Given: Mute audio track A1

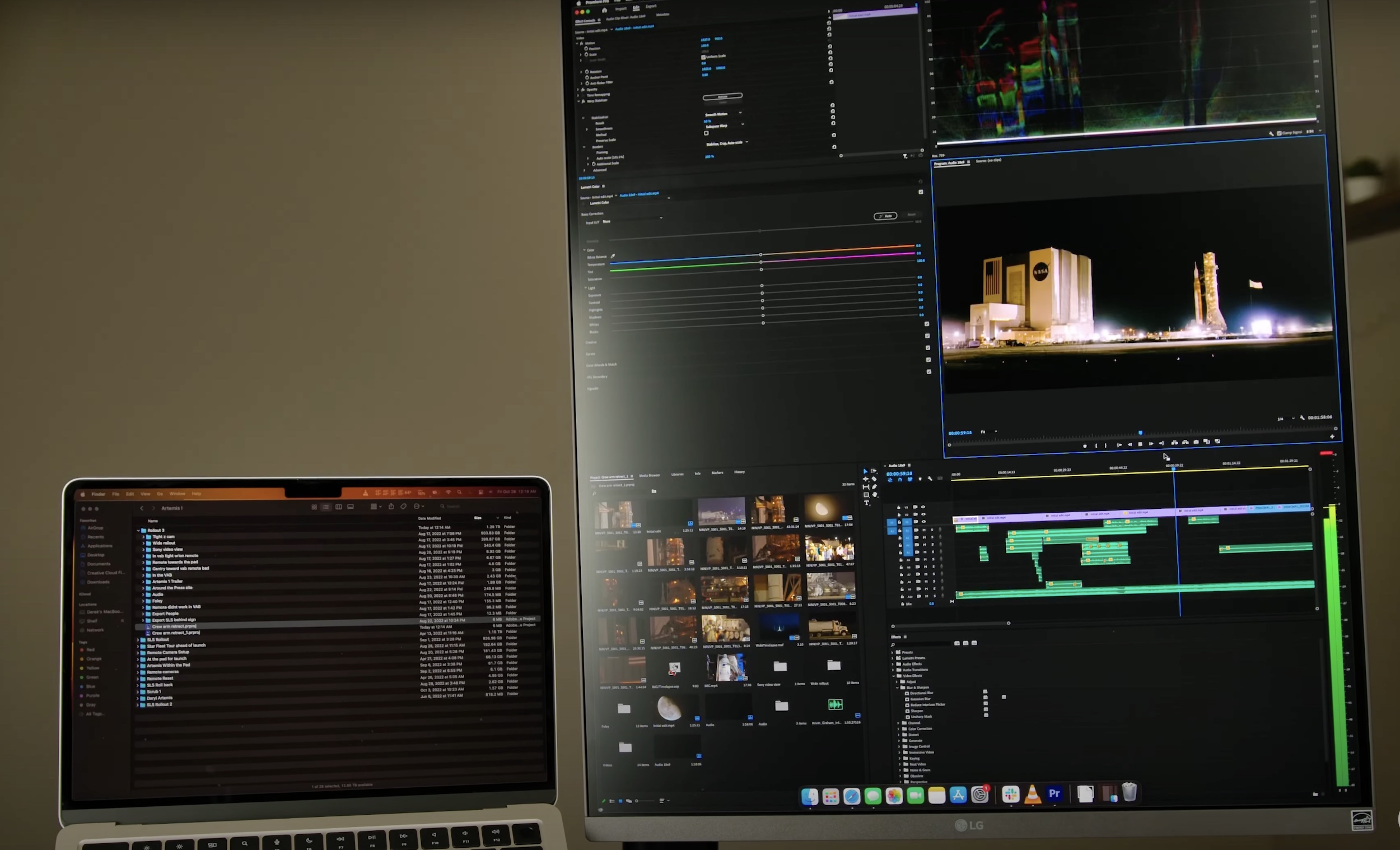Looking at the screenshot, I should click(925, 531).
